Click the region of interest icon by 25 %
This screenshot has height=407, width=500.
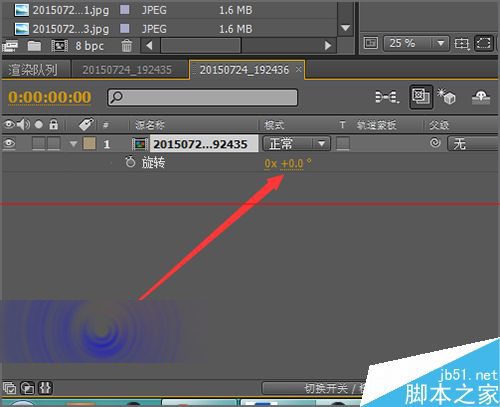click(462, 43)
